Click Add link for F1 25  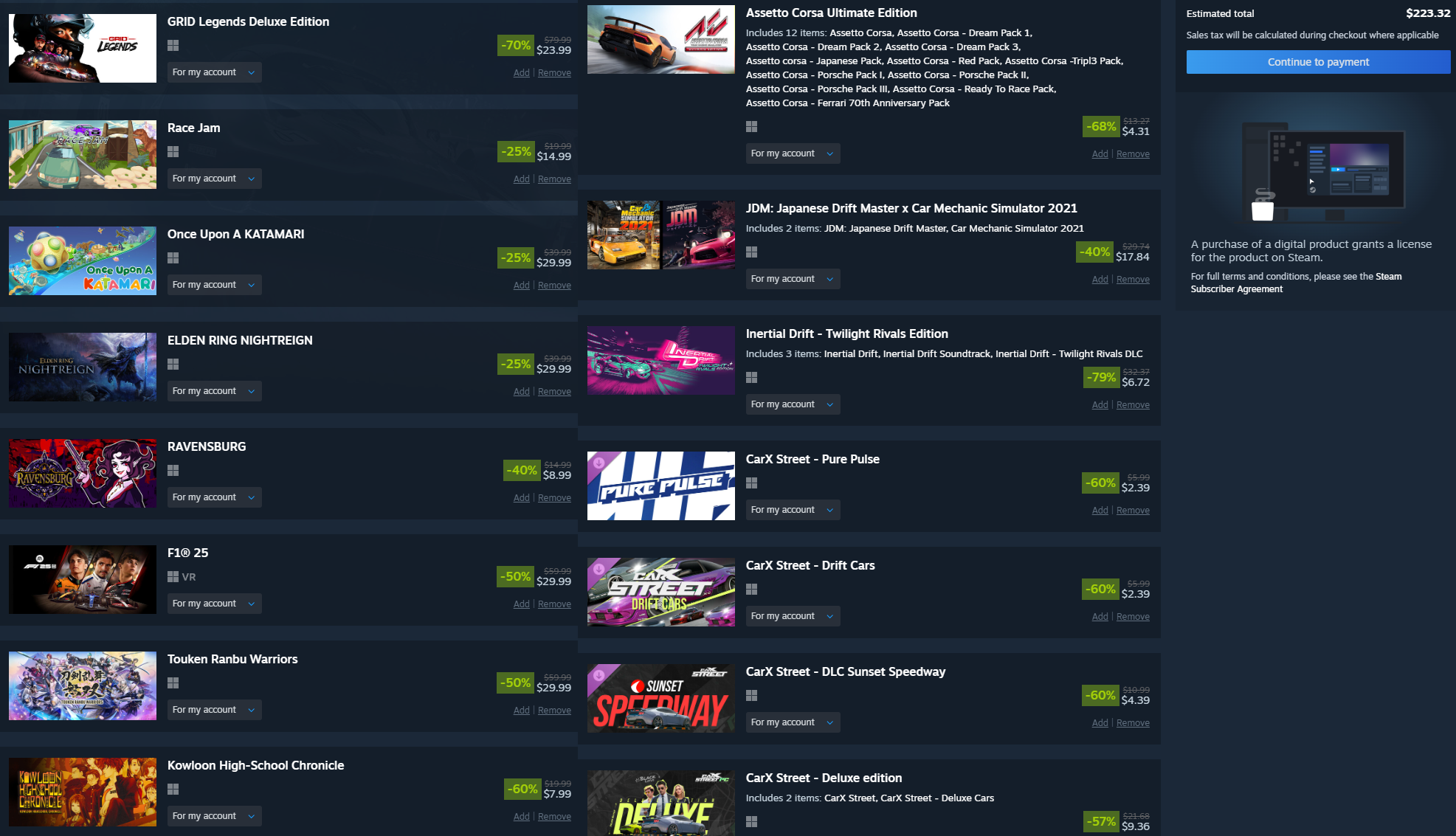click(522, 604)
